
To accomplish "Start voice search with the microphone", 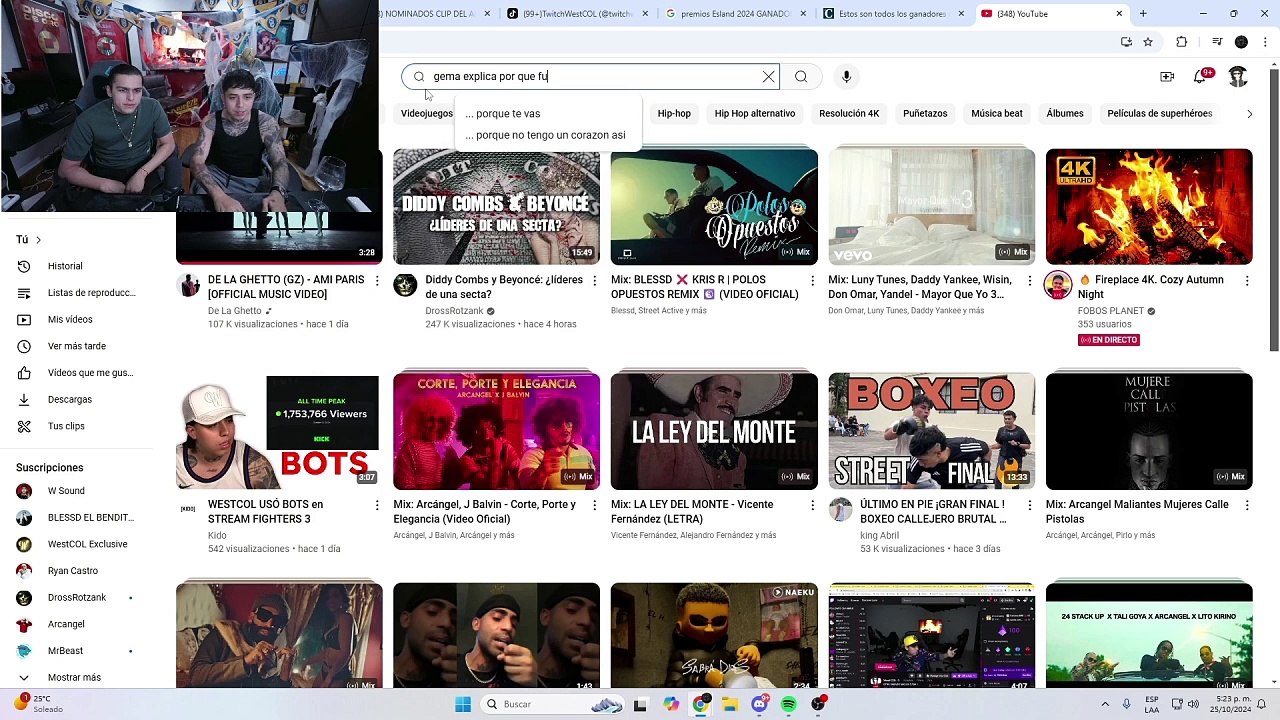I will click(x=846, y=77).
